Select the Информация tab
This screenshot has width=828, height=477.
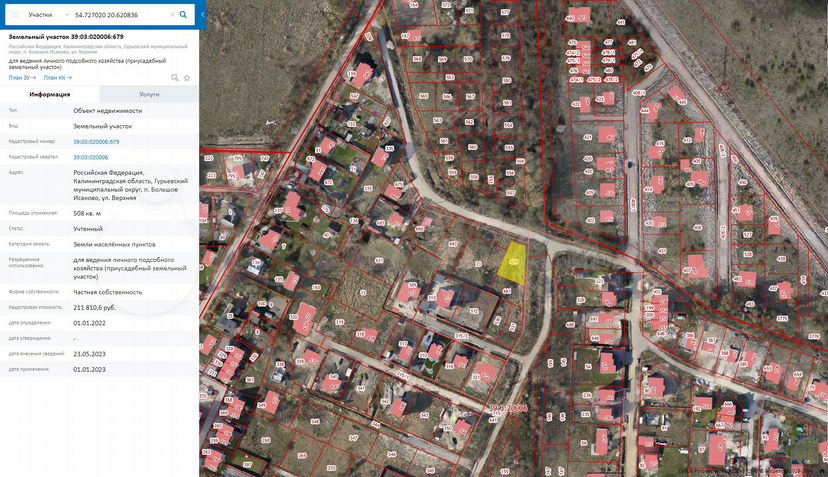click(50, 94)
